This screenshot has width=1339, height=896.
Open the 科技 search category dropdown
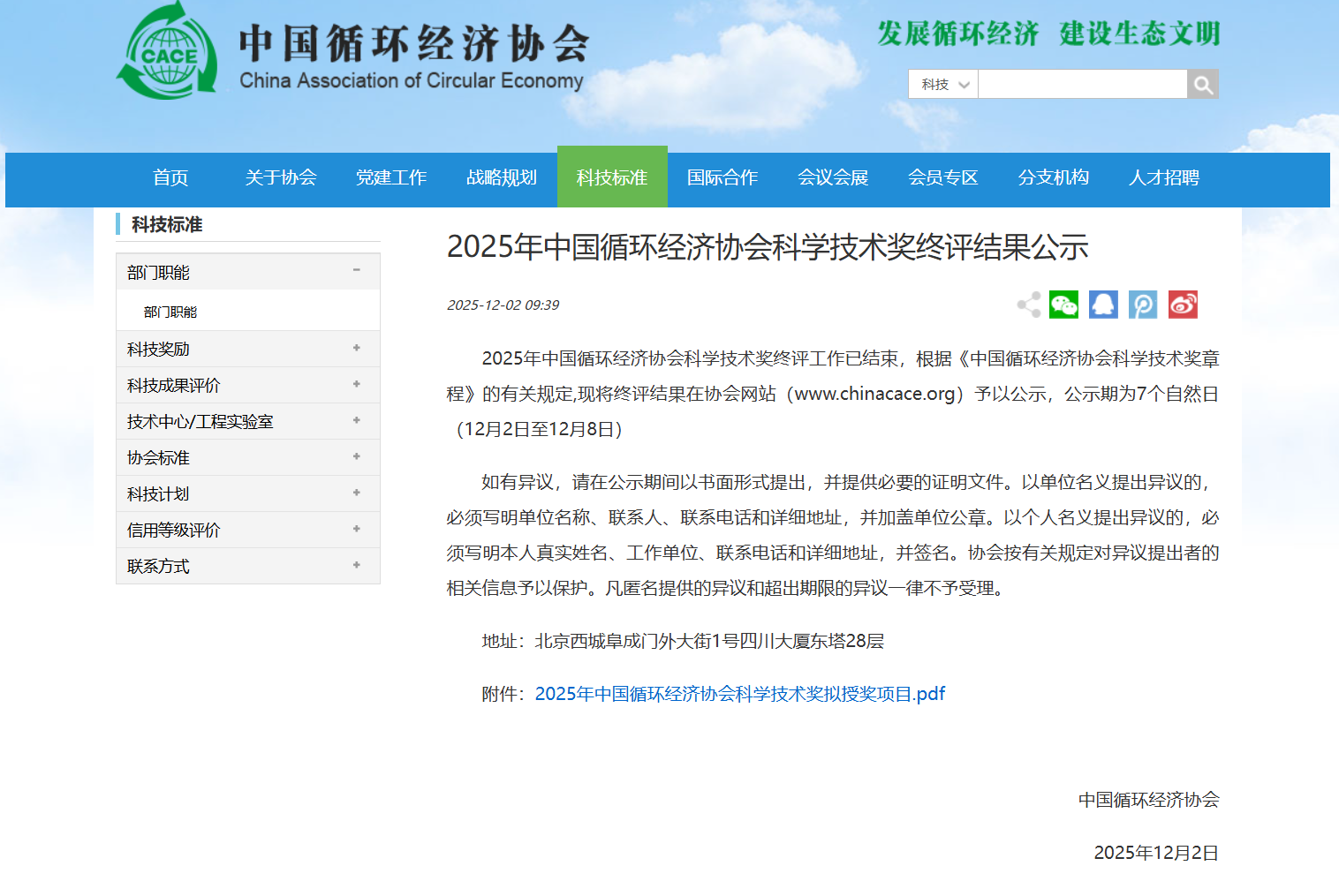tap(943, 84)
